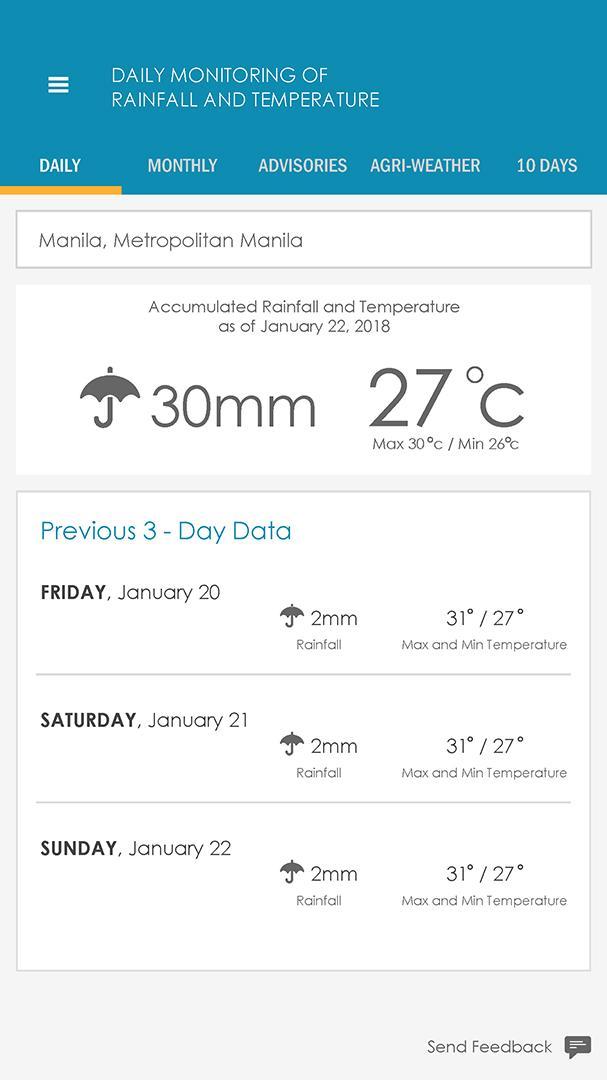Image resolution: width=607 pixels, height=1080 pixels.
Task: Click the rainfall umbrella icon for Saturday, January 21
Action: tap(291, 743)
